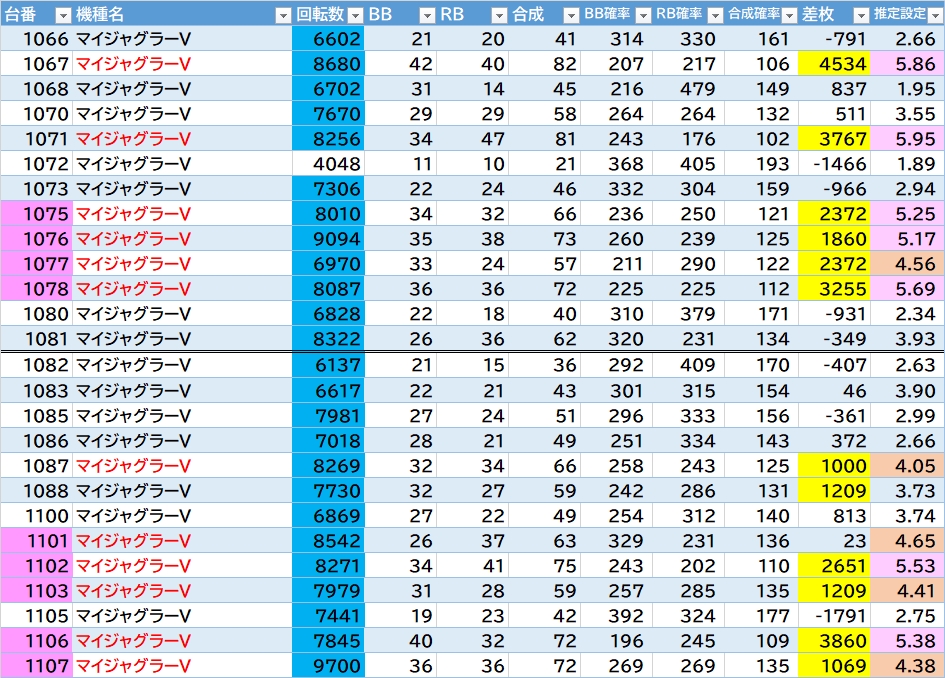
Task: Open the BB確率 filter dropdown
Action: pyautogui.click(x=643, y=15)
